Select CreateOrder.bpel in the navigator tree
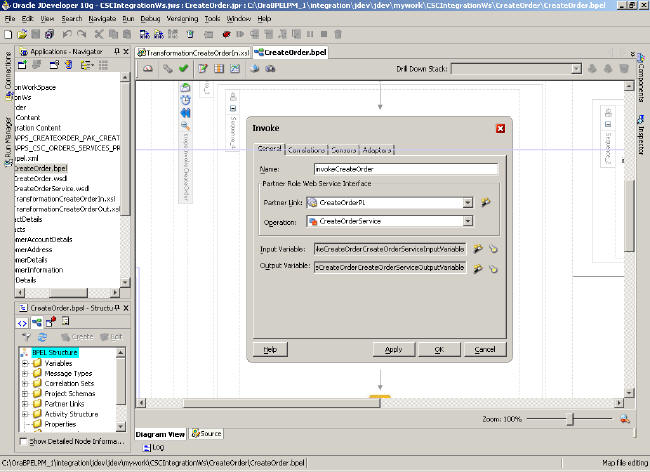The width and height of the screenshot is (650, 472). click(40, 168)
